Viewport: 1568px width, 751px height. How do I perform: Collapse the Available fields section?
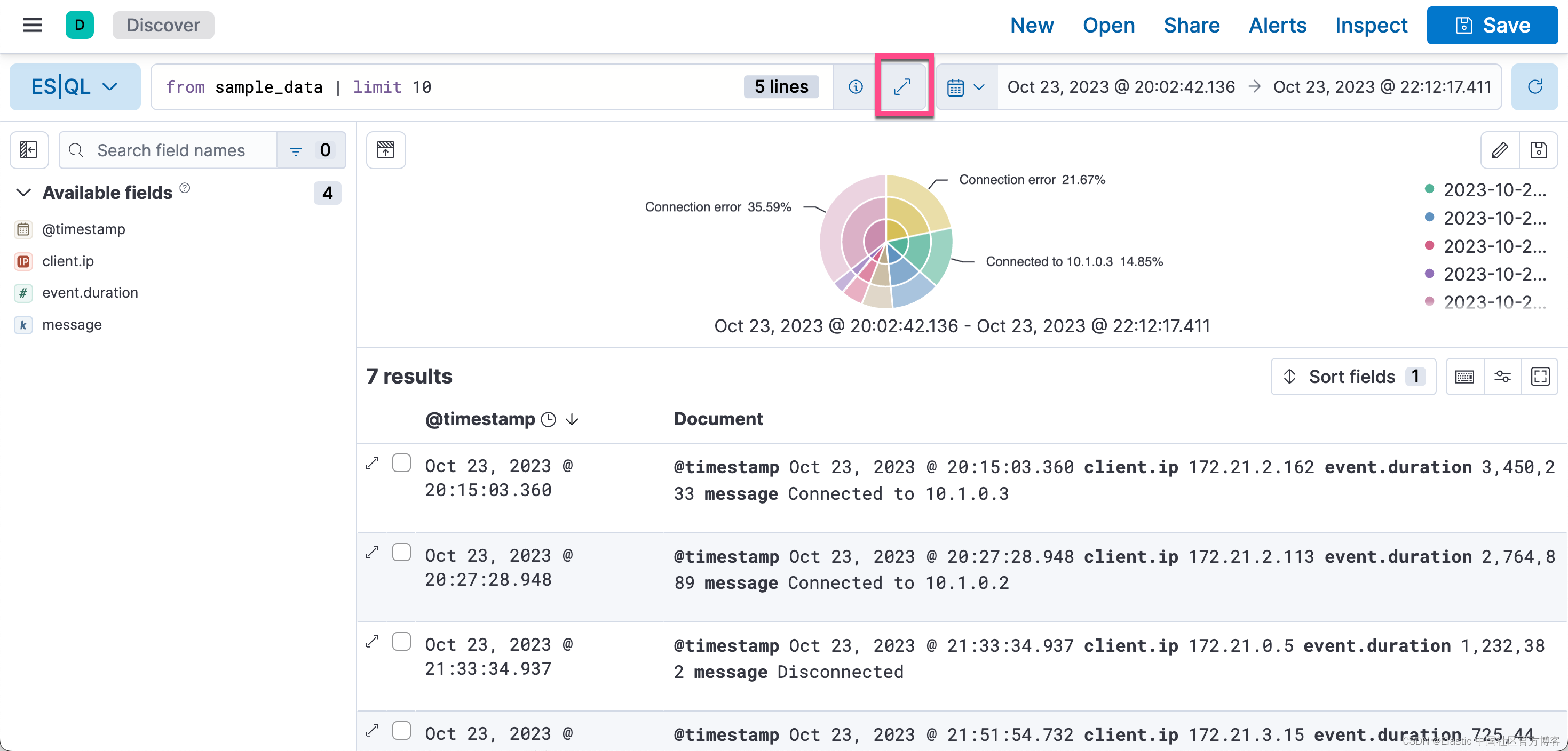click(x=23, y=193)
